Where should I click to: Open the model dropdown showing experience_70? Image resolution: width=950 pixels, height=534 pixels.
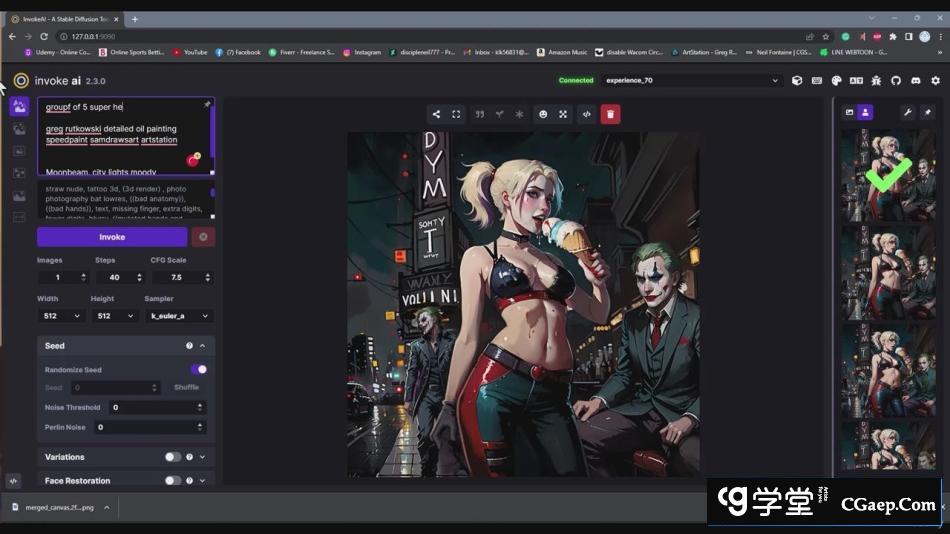[692, 81]
